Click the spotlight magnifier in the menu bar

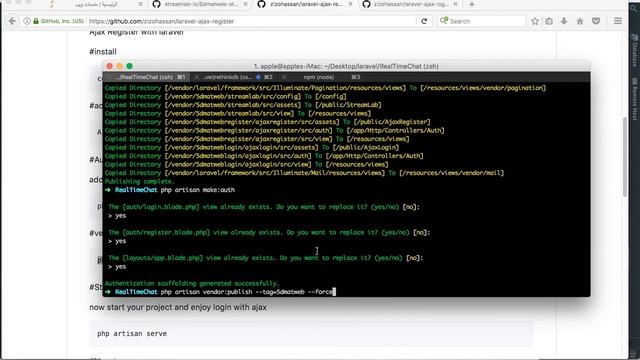click(x=634, y=7)
